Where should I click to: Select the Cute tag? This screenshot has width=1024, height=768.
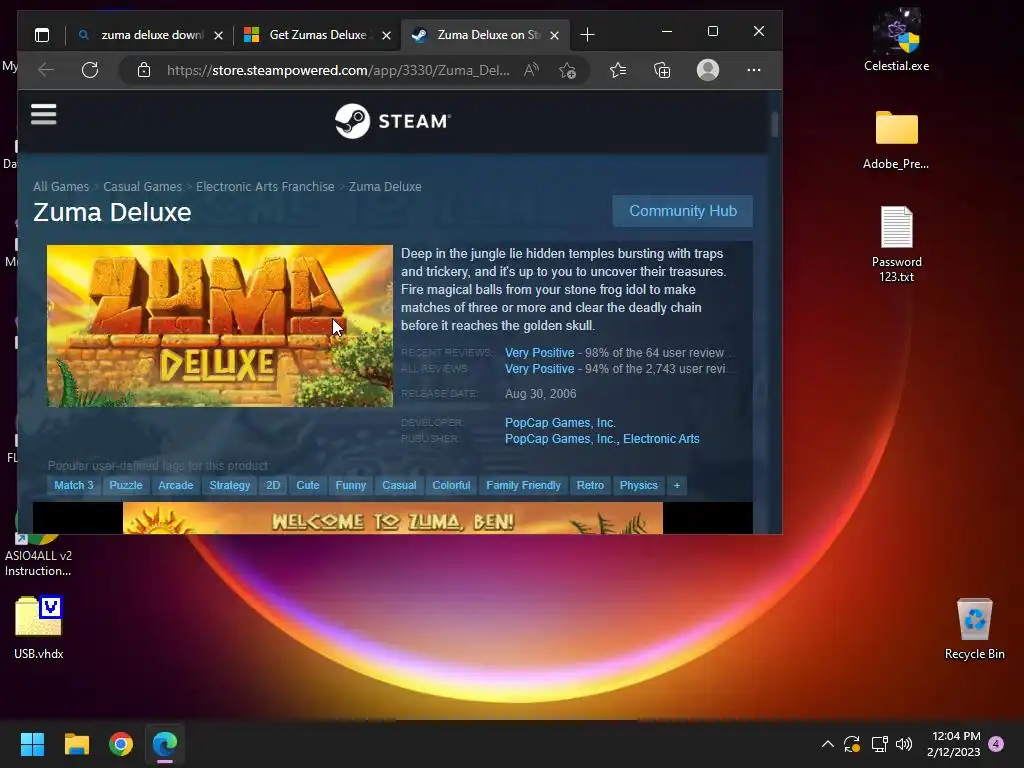(308, 485)
